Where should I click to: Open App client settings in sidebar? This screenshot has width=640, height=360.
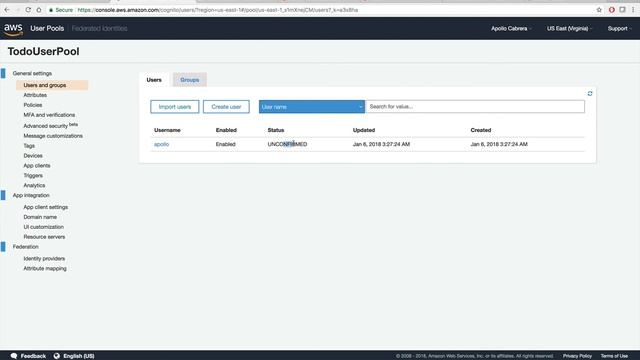pyautogui.click(x=46, y=207)
